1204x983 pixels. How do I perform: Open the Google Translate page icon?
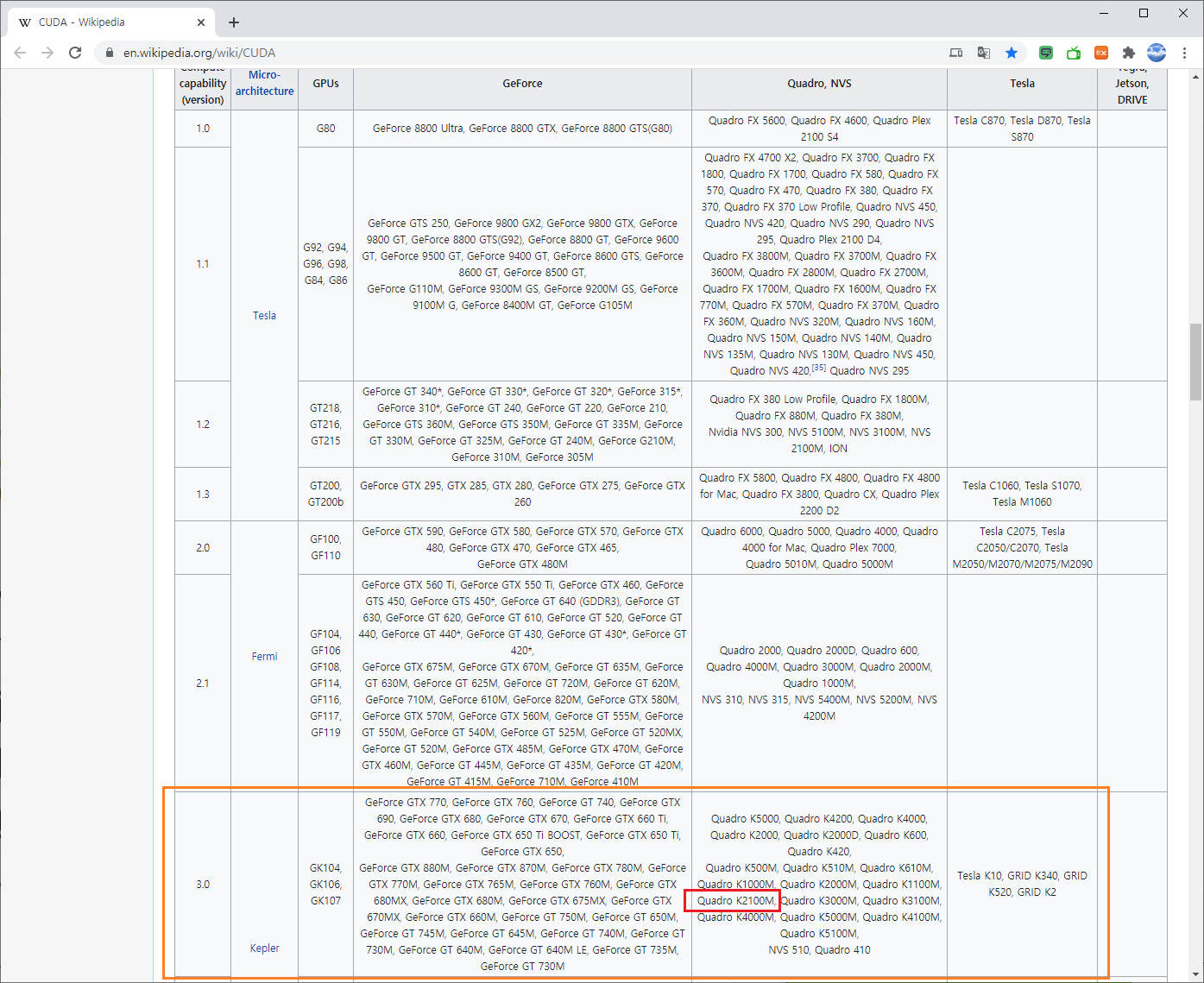tap(984, 53)
